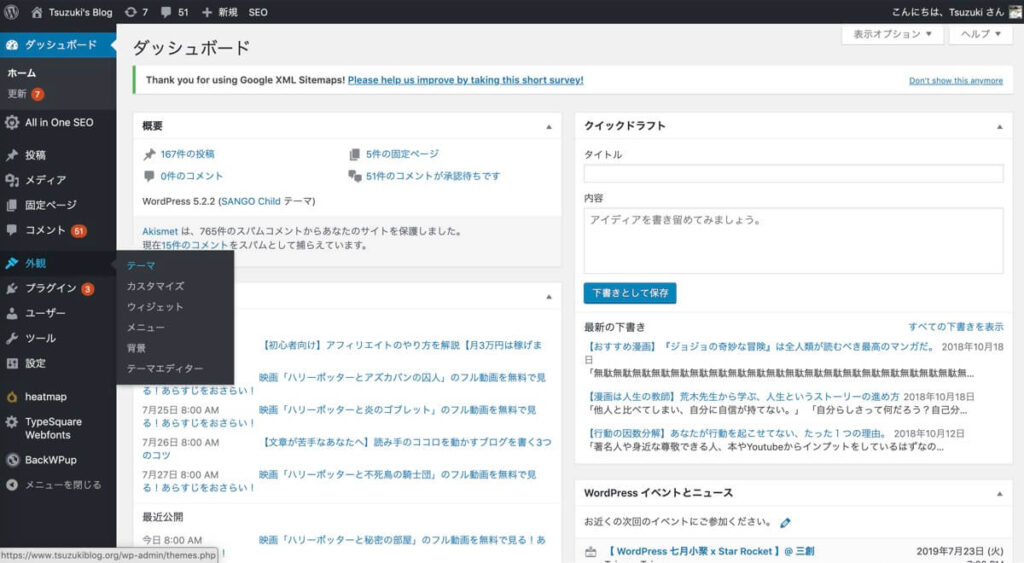Open scheduled post ハリーポッターと炎のゴブレット
Image resolution: width=1024 pixels, height=563 pixels.
397,410
